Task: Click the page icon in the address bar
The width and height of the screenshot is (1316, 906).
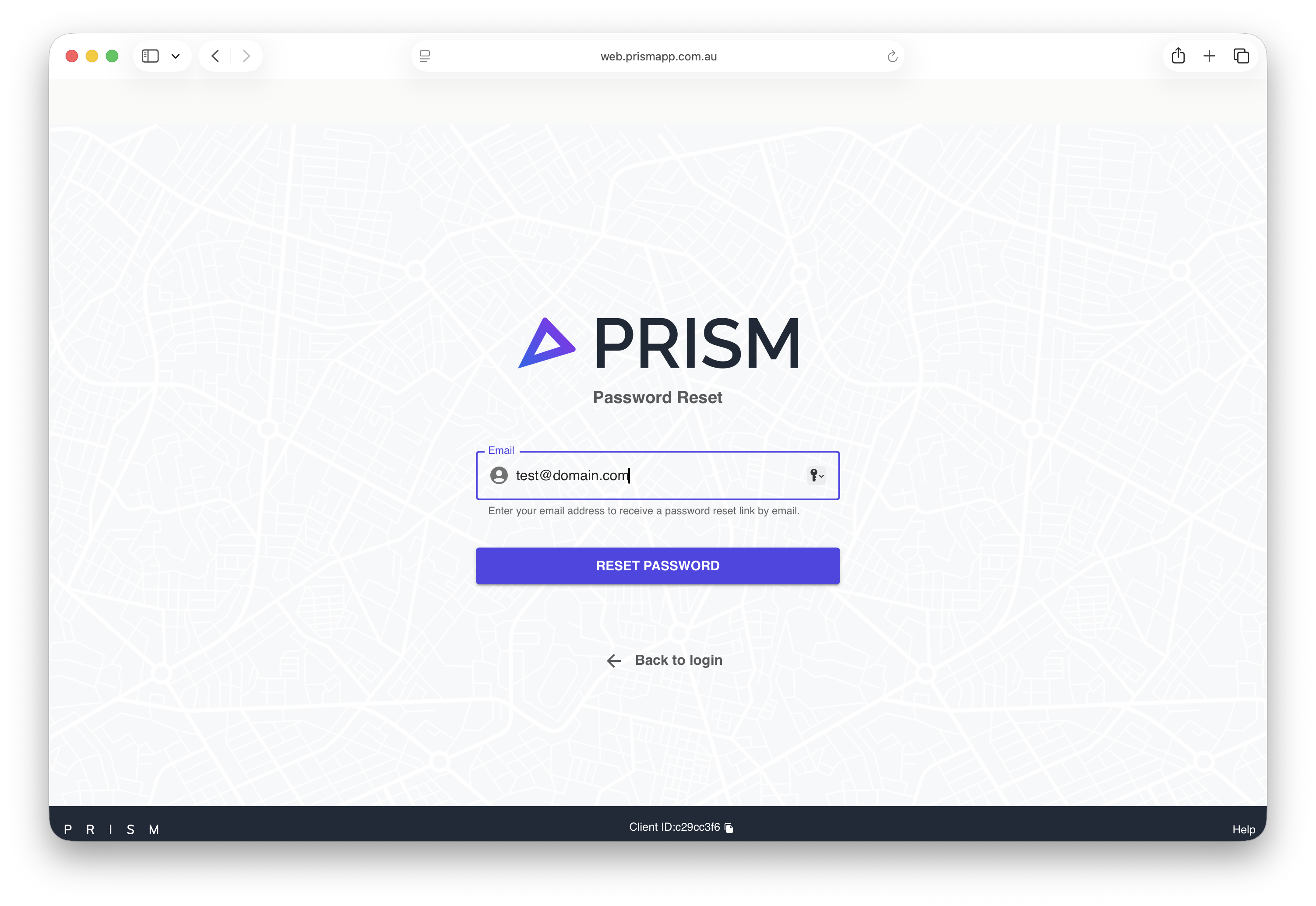Action: (x=424, y=56)
